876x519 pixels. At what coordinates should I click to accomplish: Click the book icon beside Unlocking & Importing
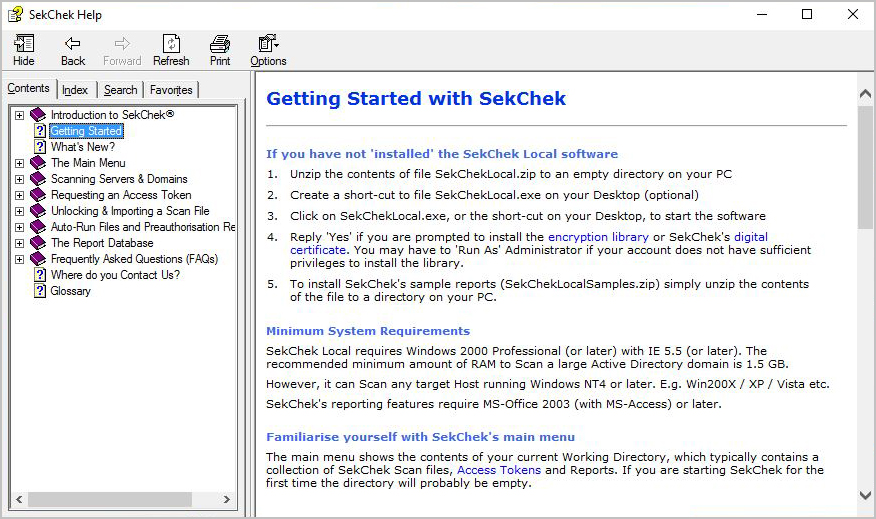click(x=38, y=211)
